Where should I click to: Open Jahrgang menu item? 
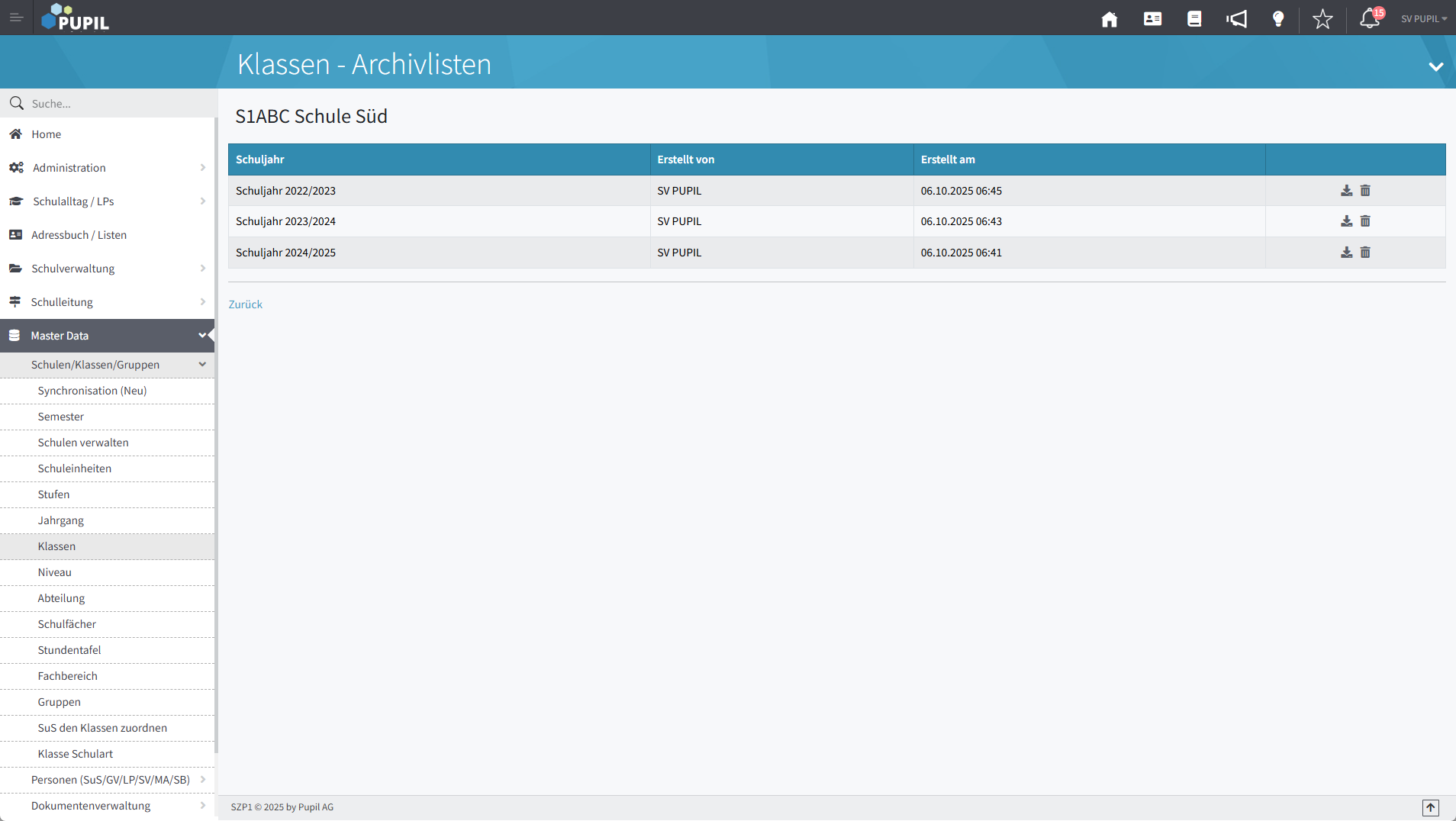click(x=108, y=520)
